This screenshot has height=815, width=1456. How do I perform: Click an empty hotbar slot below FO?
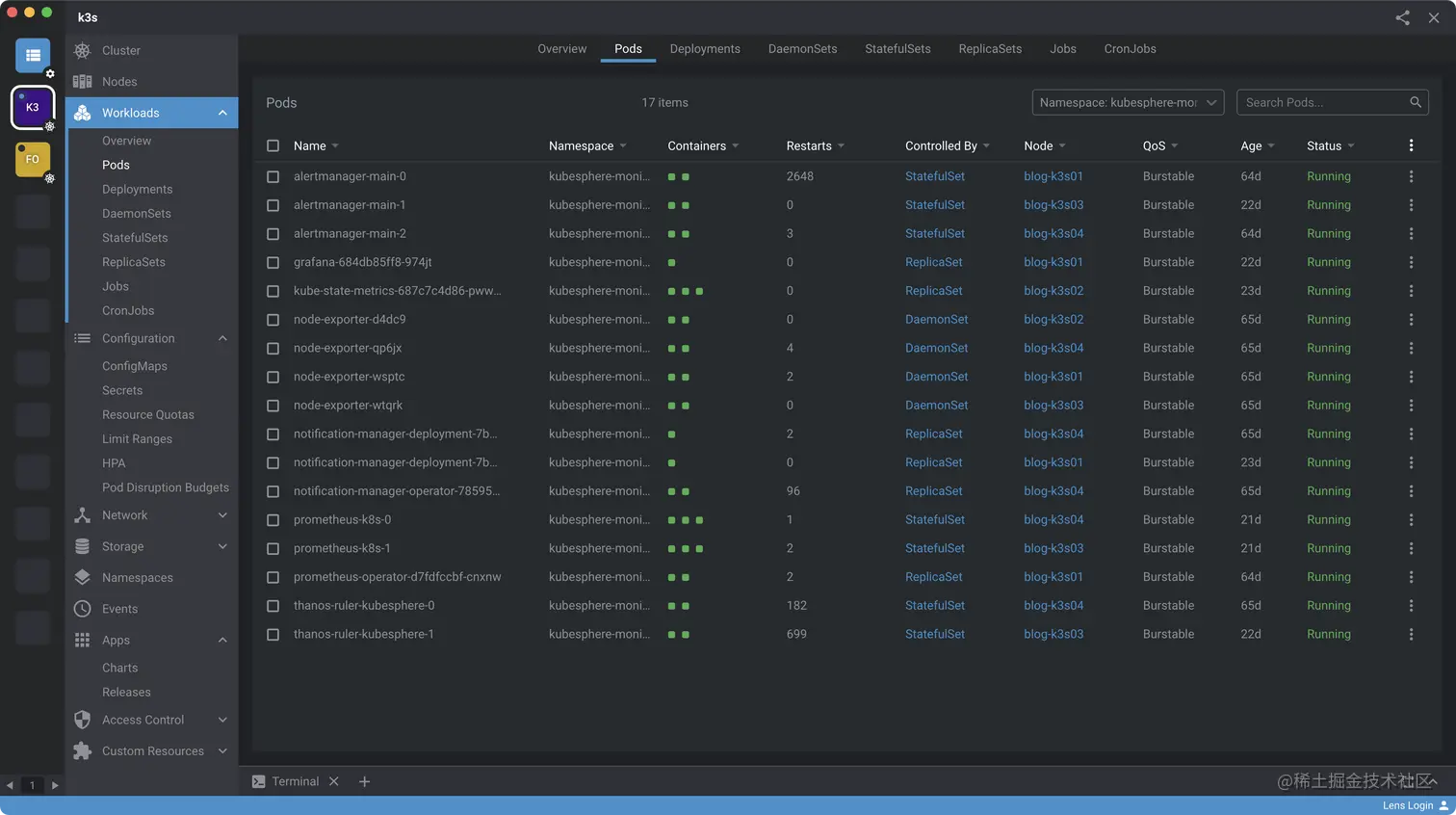pyautogui.click(x=33, y=212)
